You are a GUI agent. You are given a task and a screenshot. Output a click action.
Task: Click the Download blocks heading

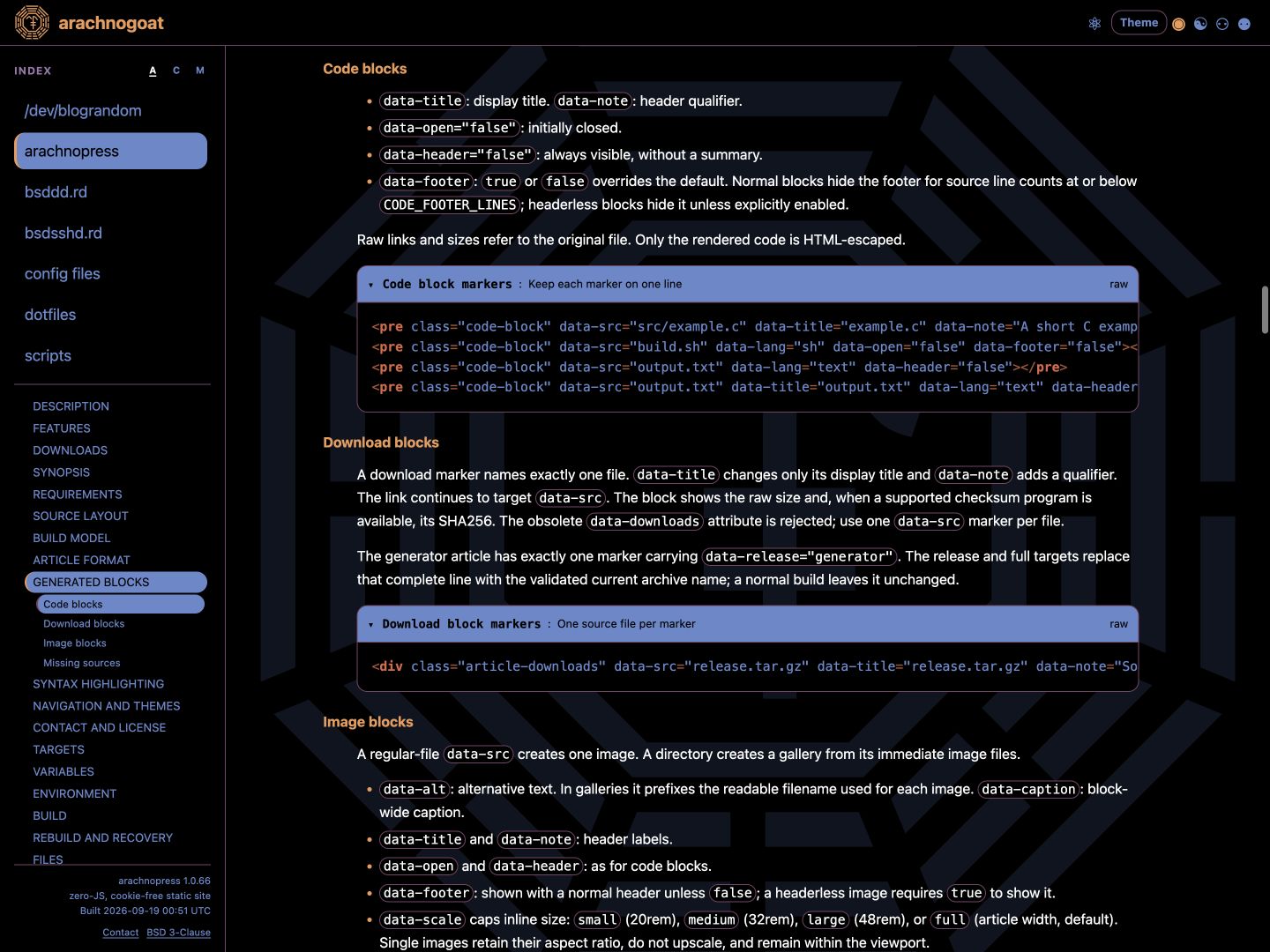point(381,443)
